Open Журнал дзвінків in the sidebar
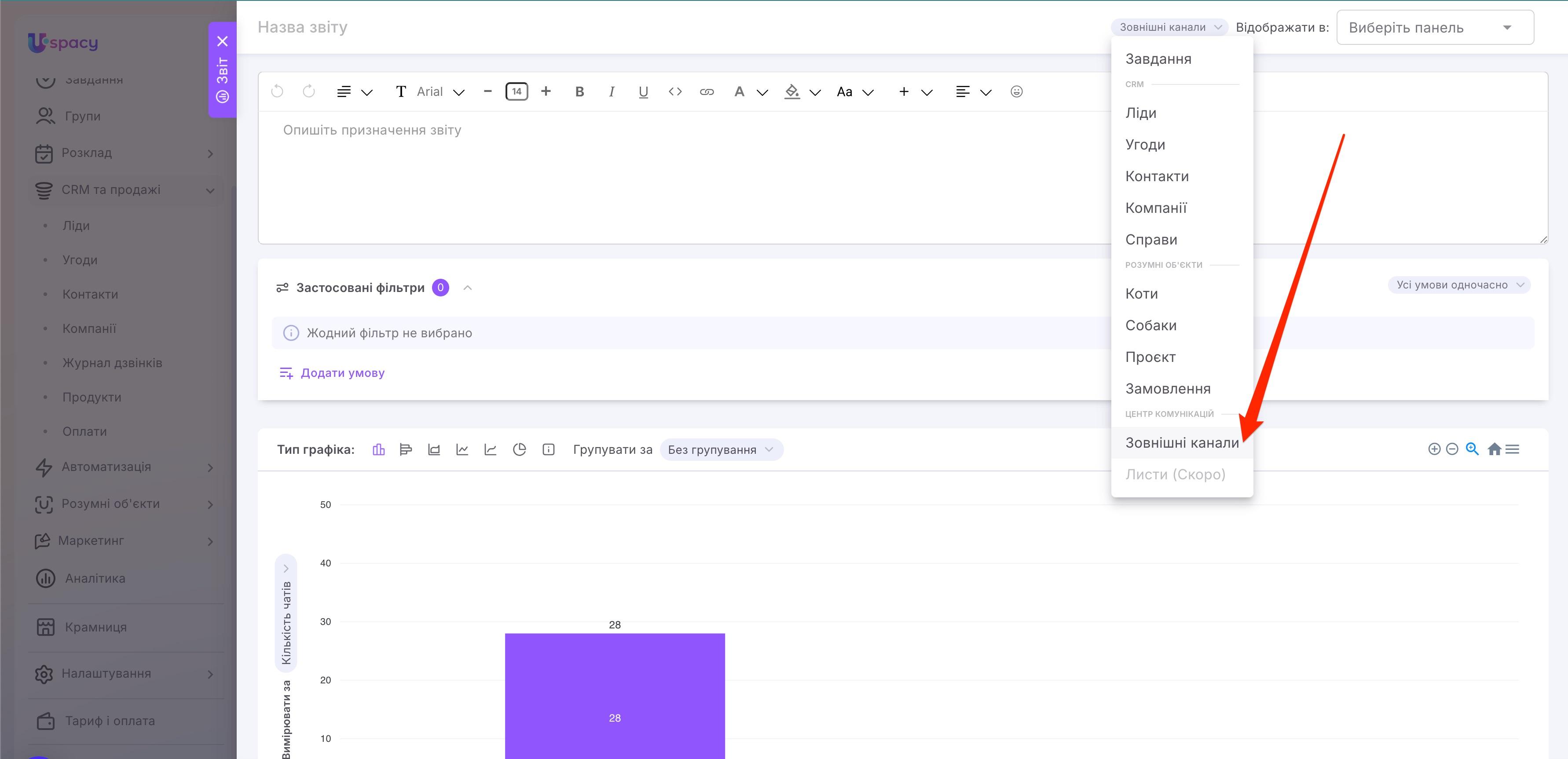 (112, 363)
